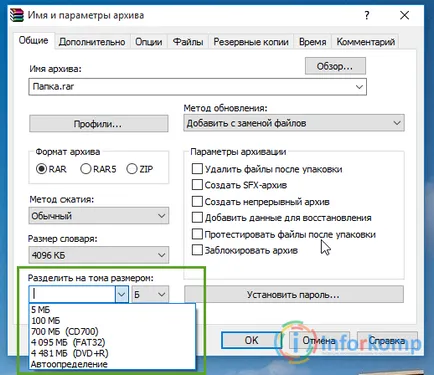Select the RAR format radio button

point(41,169)
